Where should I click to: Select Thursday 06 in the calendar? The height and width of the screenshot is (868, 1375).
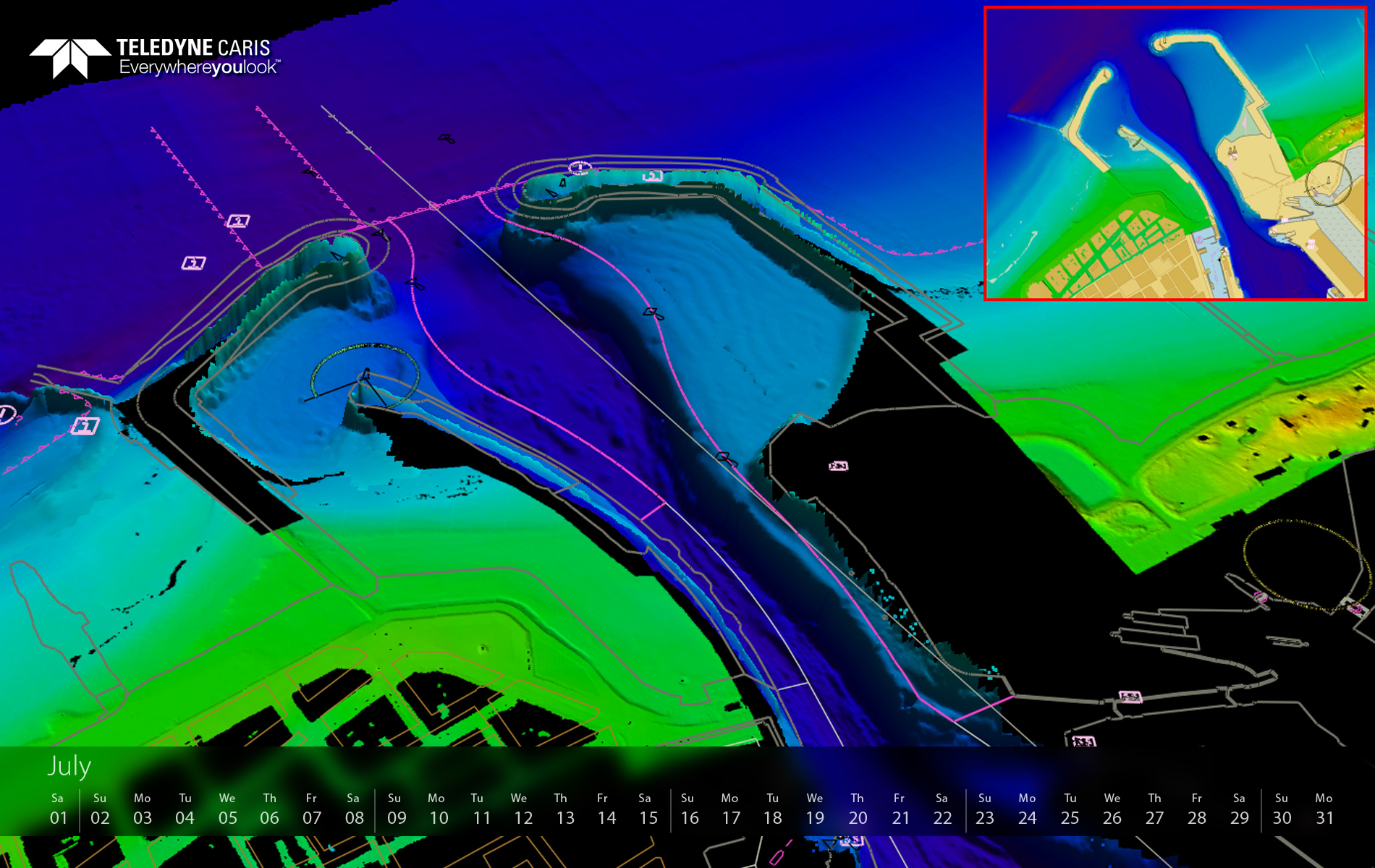point(269,809)
